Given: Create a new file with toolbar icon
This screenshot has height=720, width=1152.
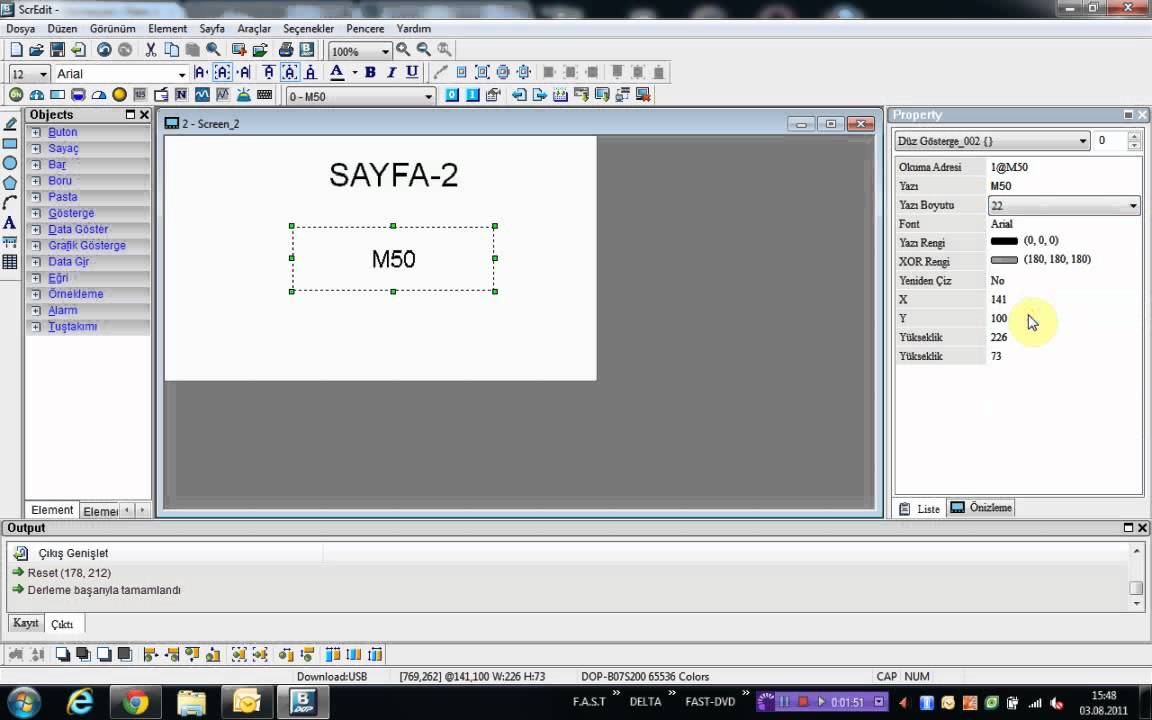Looking at the screenshot, I should pos(16,50).
